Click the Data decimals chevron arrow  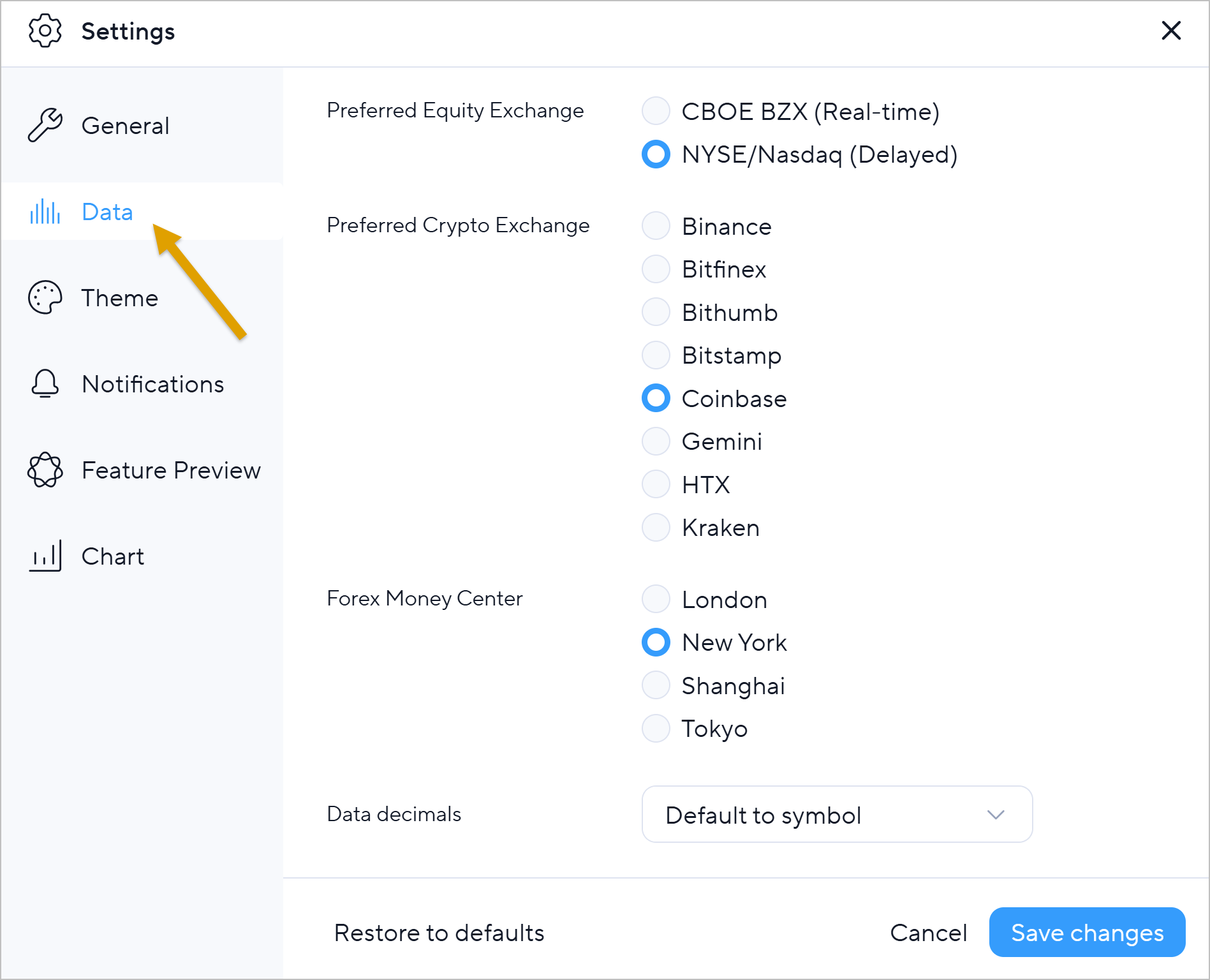point(995,815)
